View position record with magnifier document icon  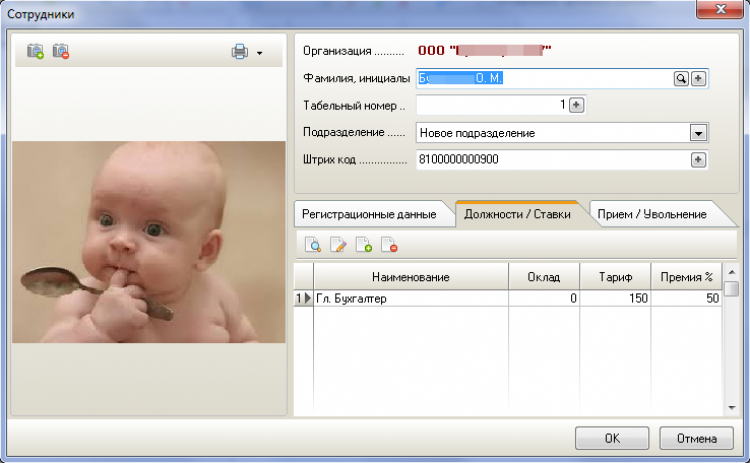(313, 245)
